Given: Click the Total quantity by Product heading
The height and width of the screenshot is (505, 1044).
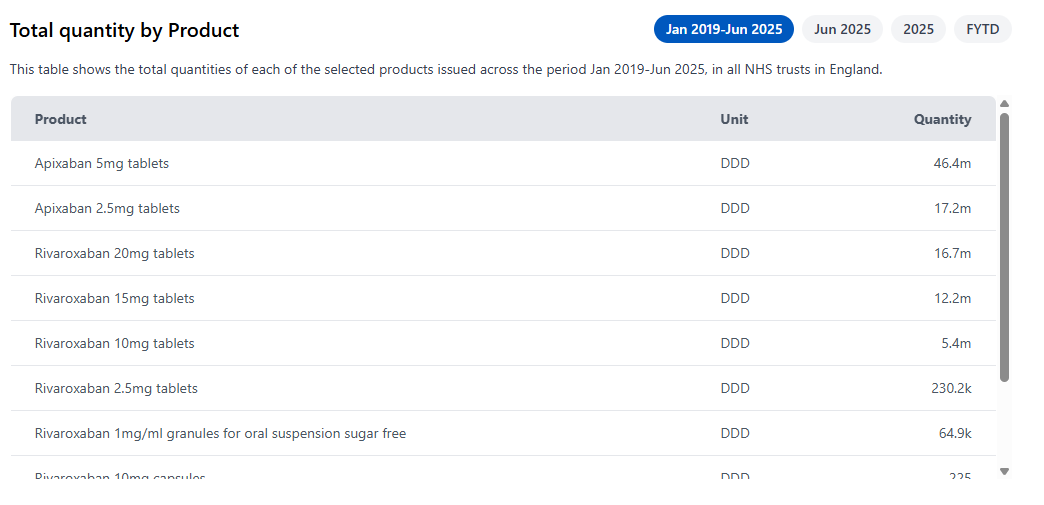Looking at the screenshot, I should [125, 31].
